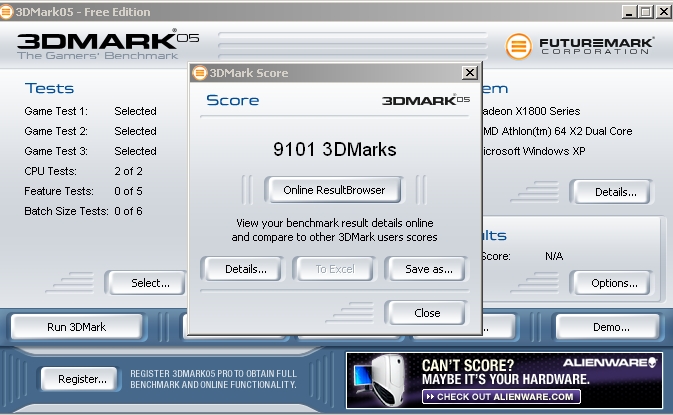Screen dimensions: 673x415
Task: Click Check Out Alienware.com link
Action: coord(501,397)
